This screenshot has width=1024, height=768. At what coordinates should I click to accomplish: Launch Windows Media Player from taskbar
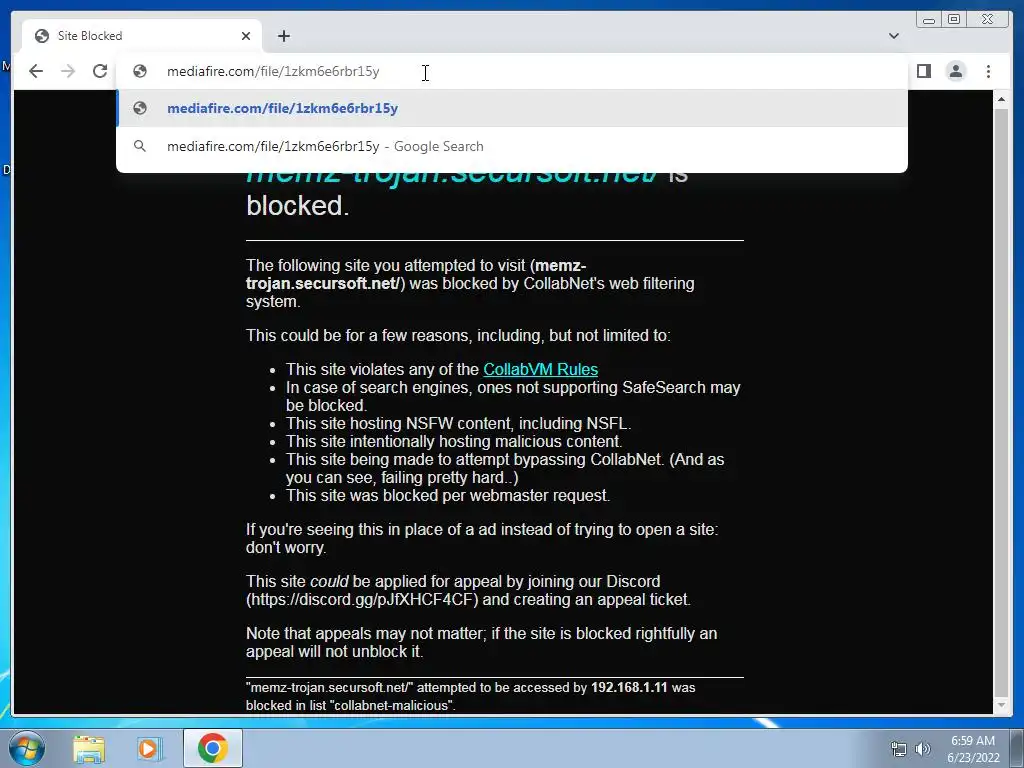(149, 748)
